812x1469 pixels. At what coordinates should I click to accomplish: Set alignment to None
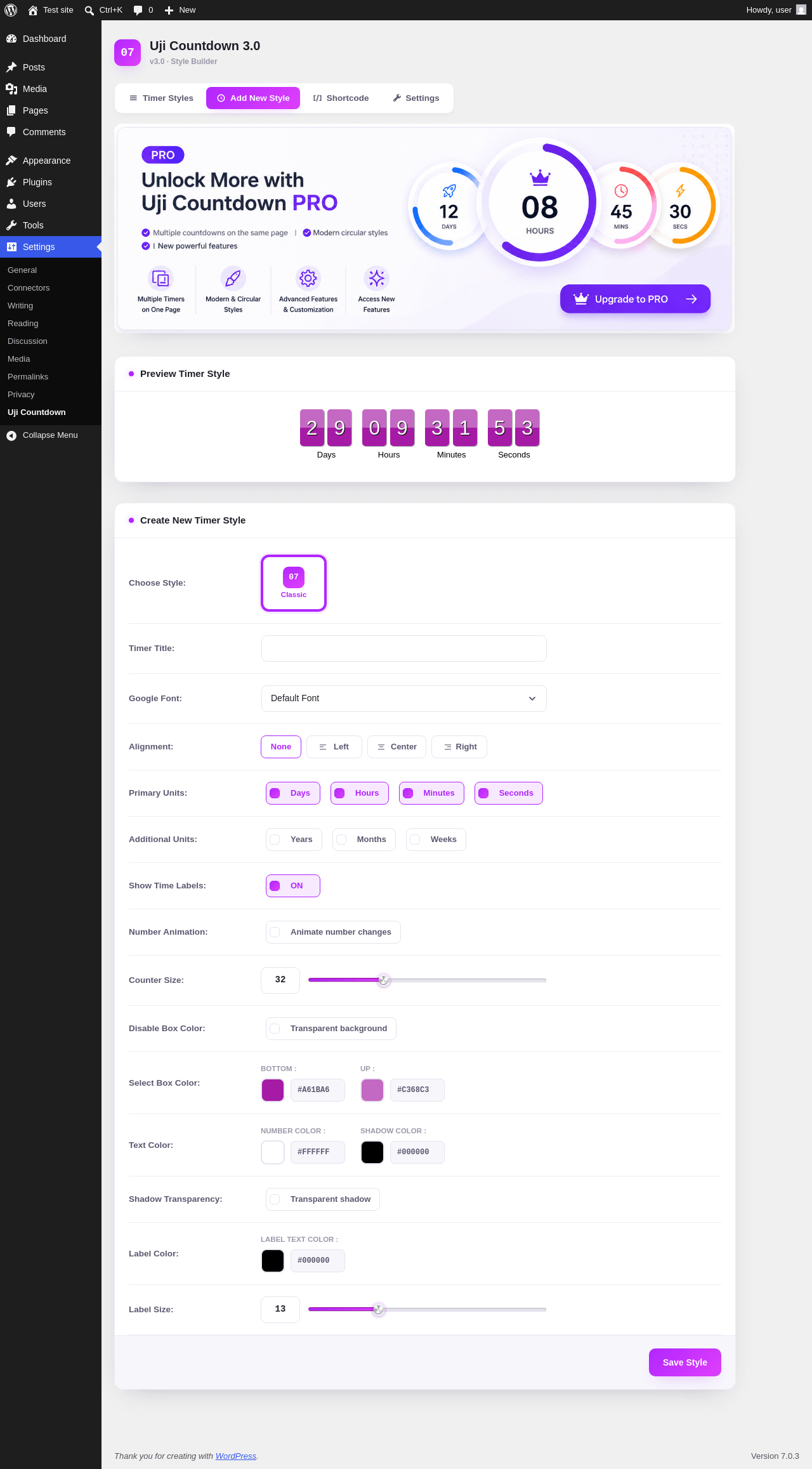click(281, 747)
